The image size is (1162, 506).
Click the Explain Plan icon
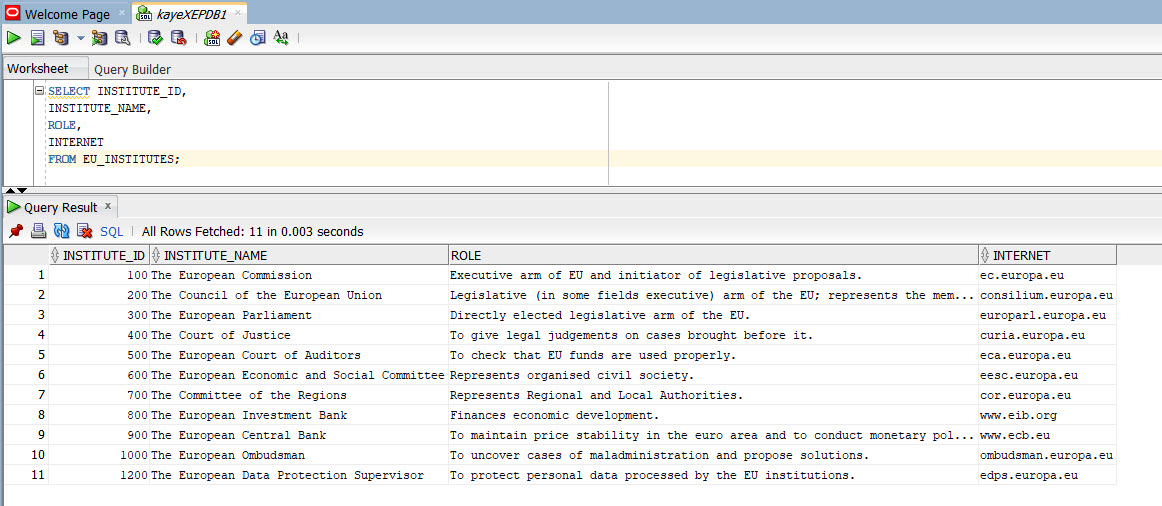point(62,37)
